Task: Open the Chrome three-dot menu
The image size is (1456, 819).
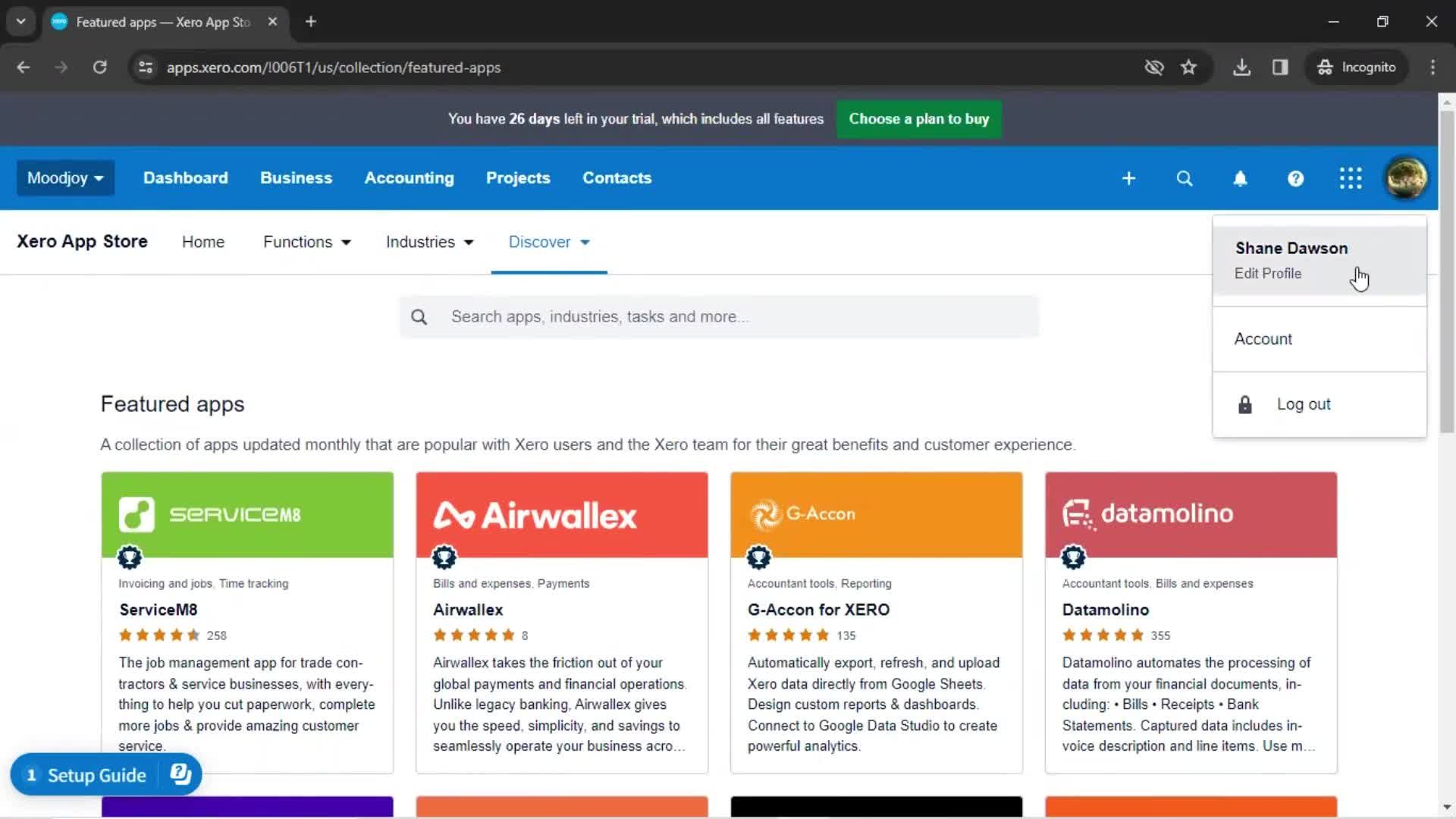Action: click(x=1432, y=67)
